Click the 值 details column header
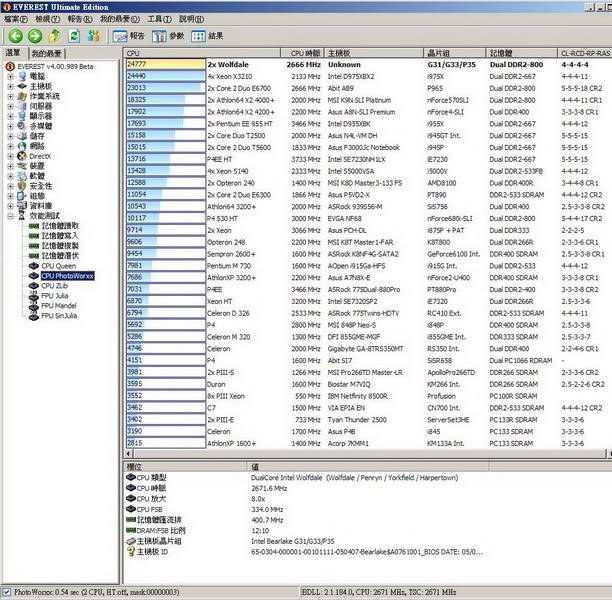This screenshot has height=600, width=612. pyautogui.click(x=368, y=466)
